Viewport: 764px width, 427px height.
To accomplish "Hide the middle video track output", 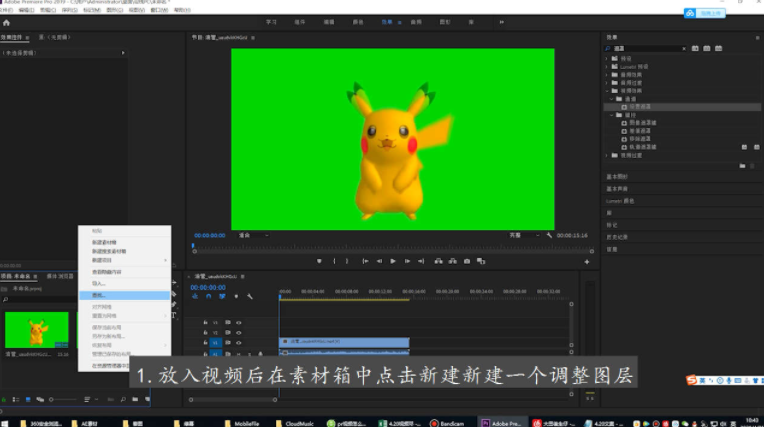I will [239, 333].
